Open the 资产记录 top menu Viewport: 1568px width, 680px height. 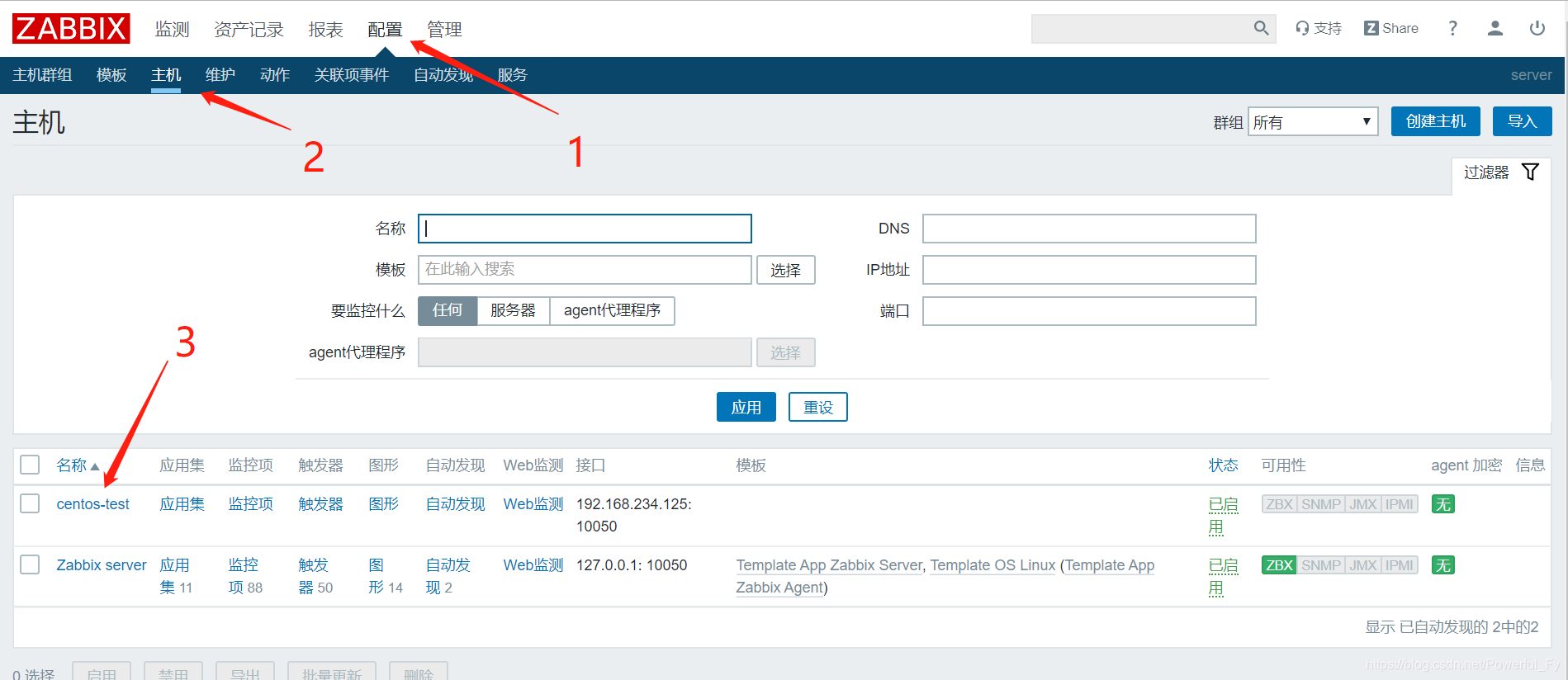[249, 30]
